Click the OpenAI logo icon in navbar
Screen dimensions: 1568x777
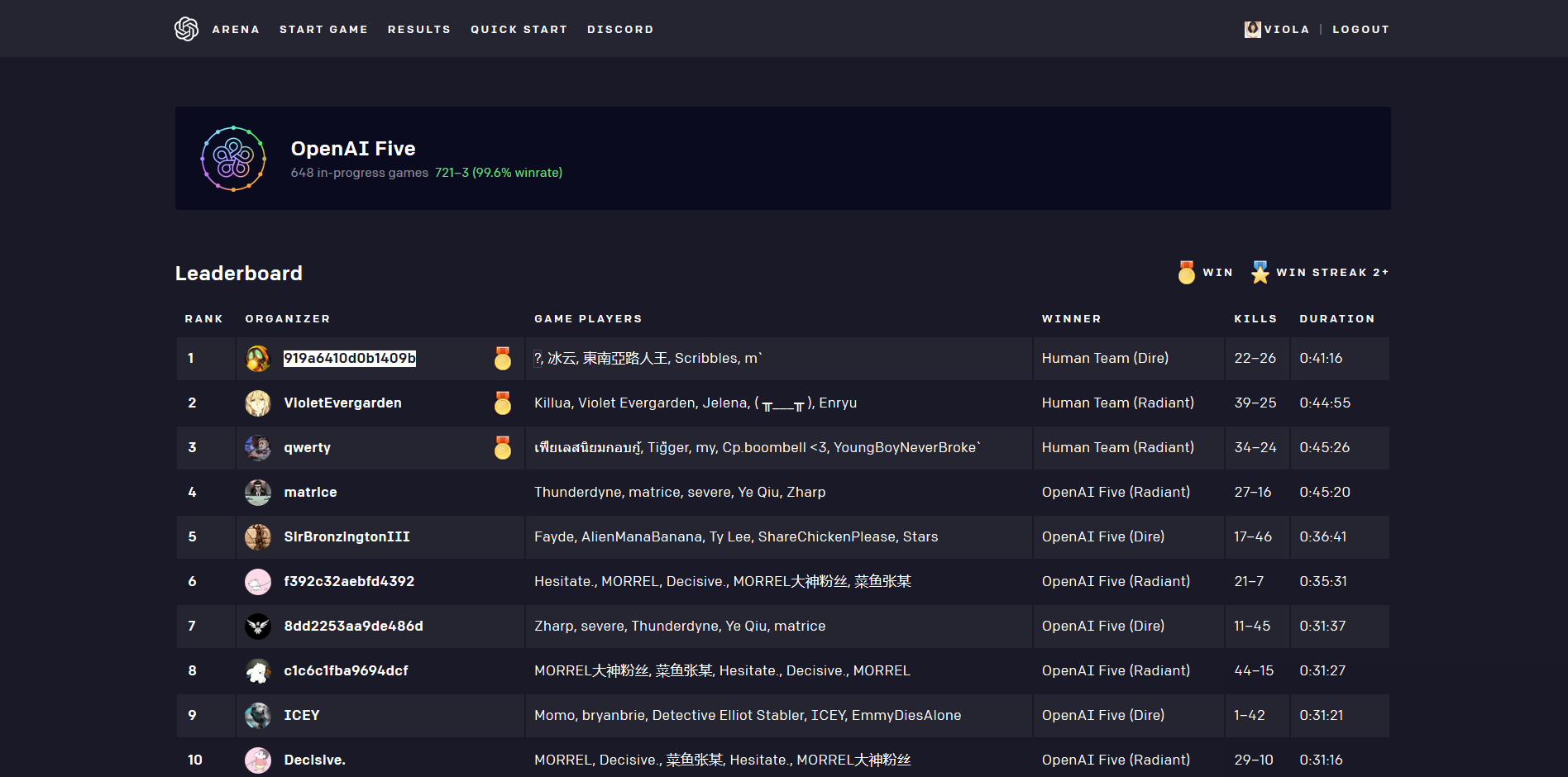[186, 29]
